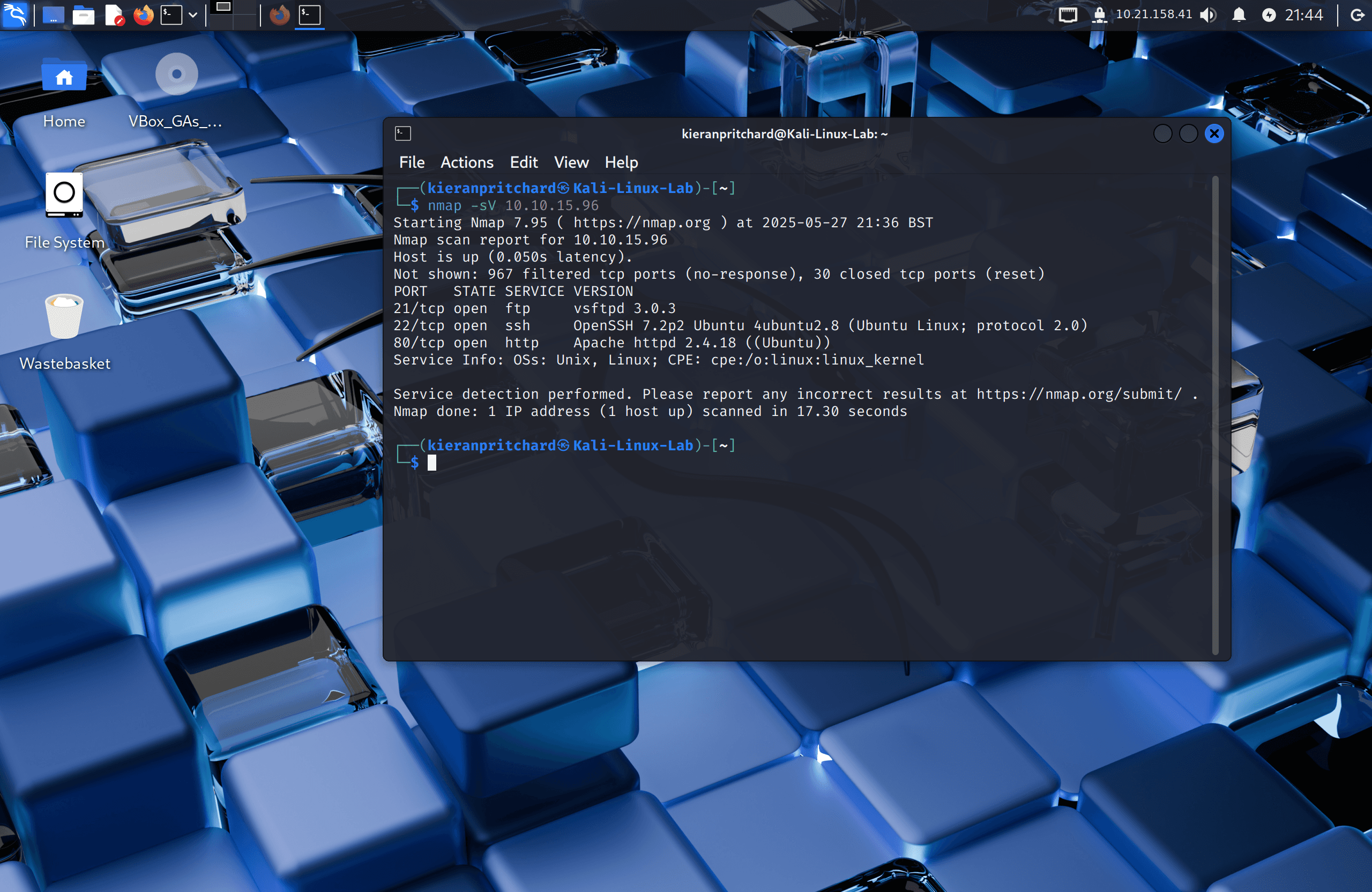Click the terminal vertical scrollbar
Viewport: 1372px width, 892px height.
click(x=1214, y=415)
